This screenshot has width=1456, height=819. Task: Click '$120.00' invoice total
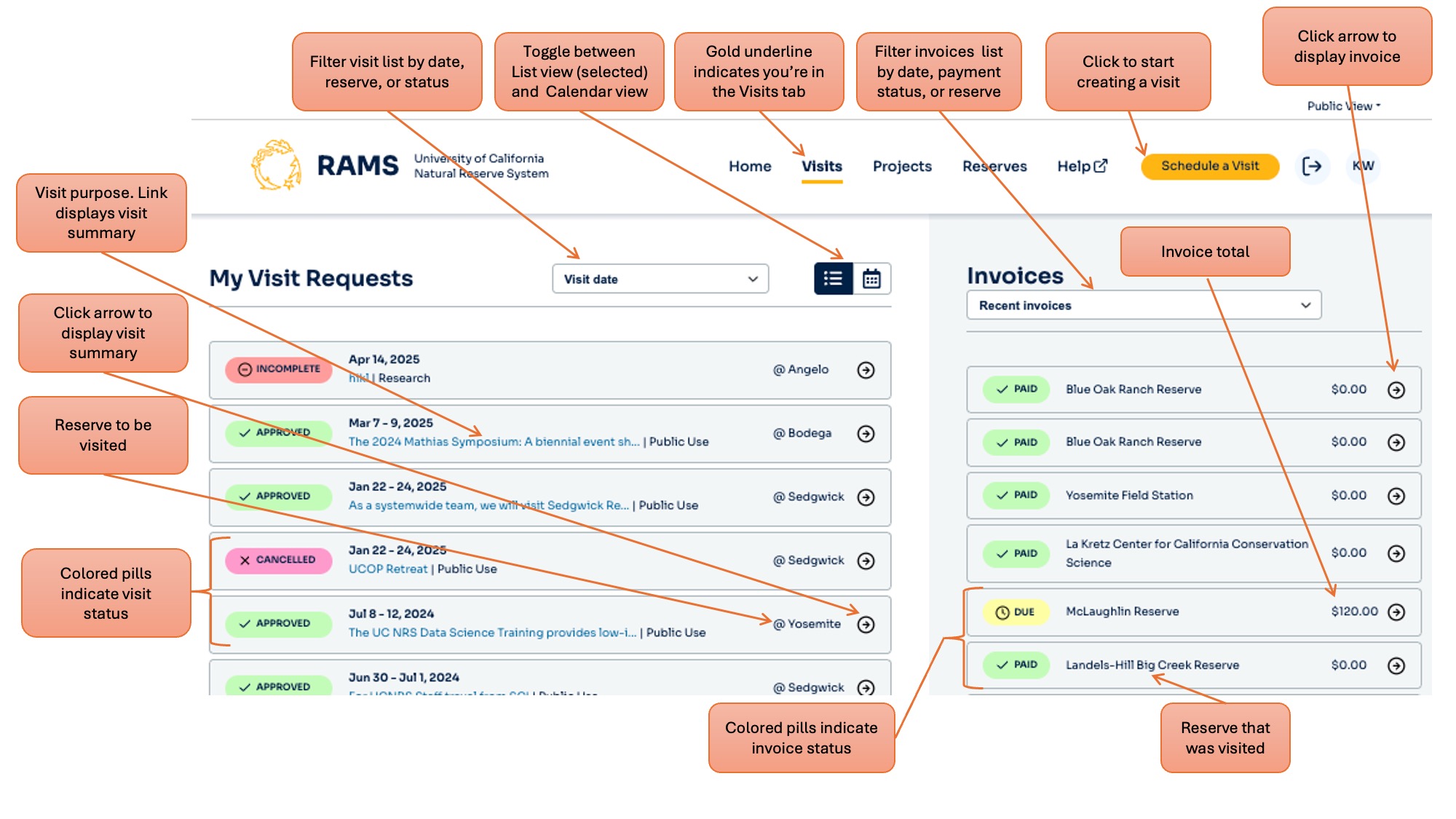pos(1354,612)
